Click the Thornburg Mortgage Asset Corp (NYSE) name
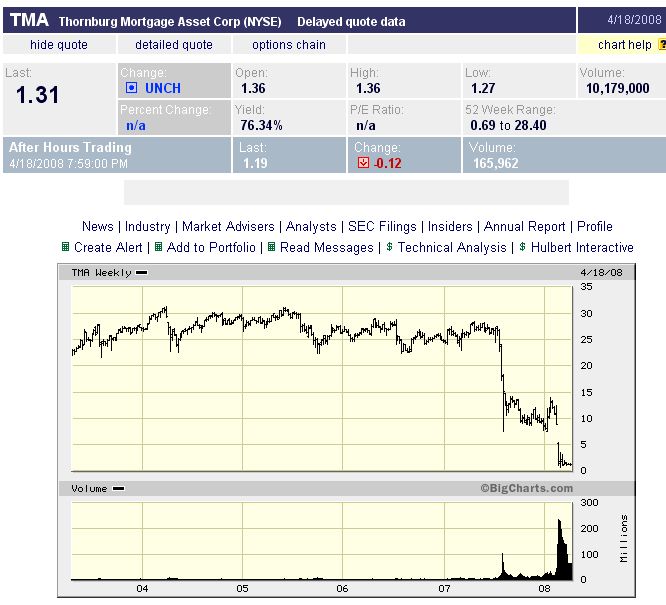This screenshot has width=666, height=605. (x=170, y=22)
